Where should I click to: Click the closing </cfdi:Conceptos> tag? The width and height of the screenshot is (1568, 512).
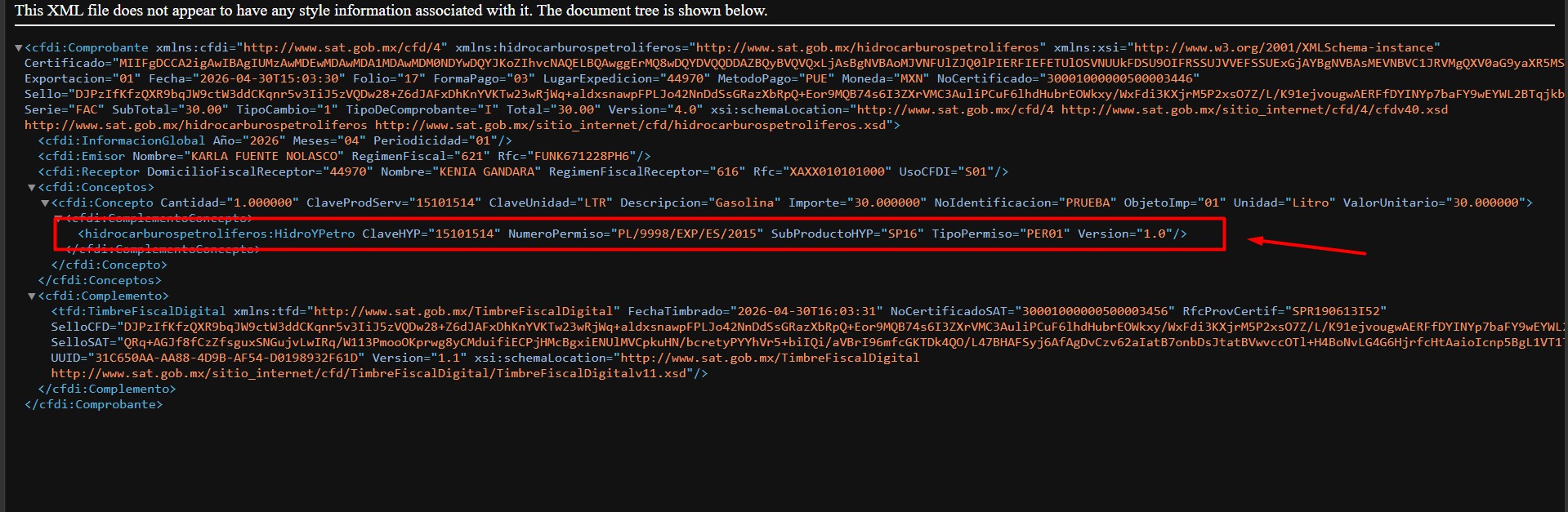point(100,280)
